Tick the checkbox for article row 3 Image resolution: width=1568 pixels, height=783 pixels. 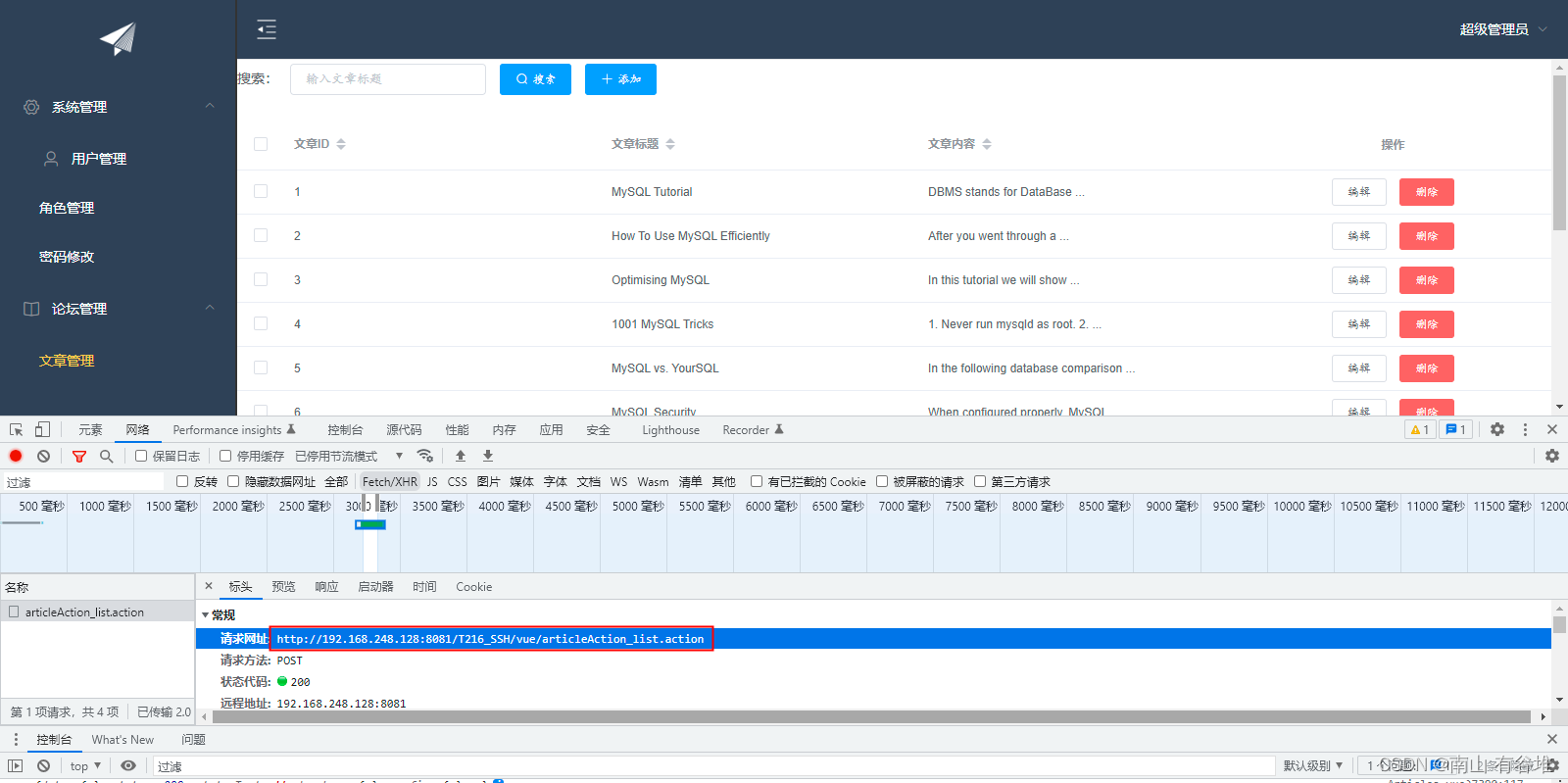(x=261, y=279)
